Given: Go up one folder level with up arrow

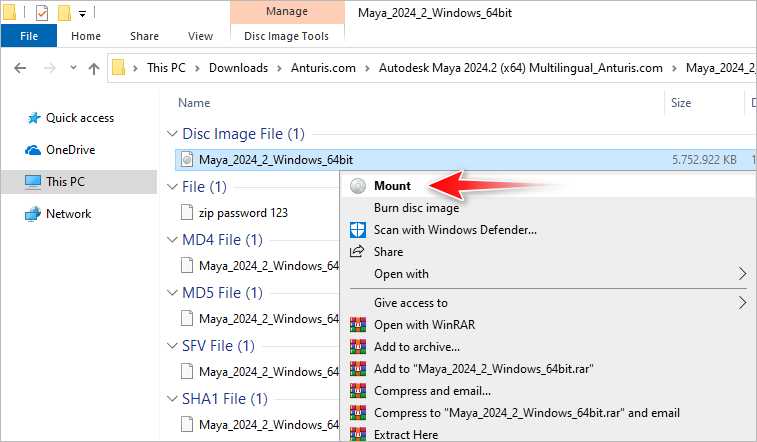Looking at the screenshot, I should point(94,69).
